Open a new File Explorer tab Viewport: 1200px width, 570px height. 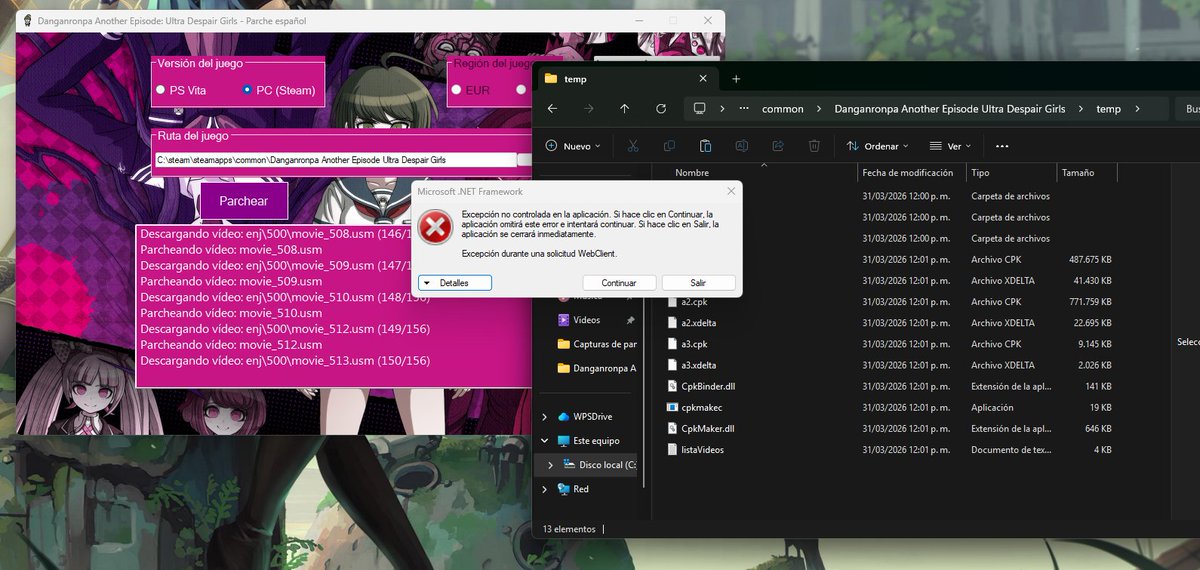click(736, 79)
